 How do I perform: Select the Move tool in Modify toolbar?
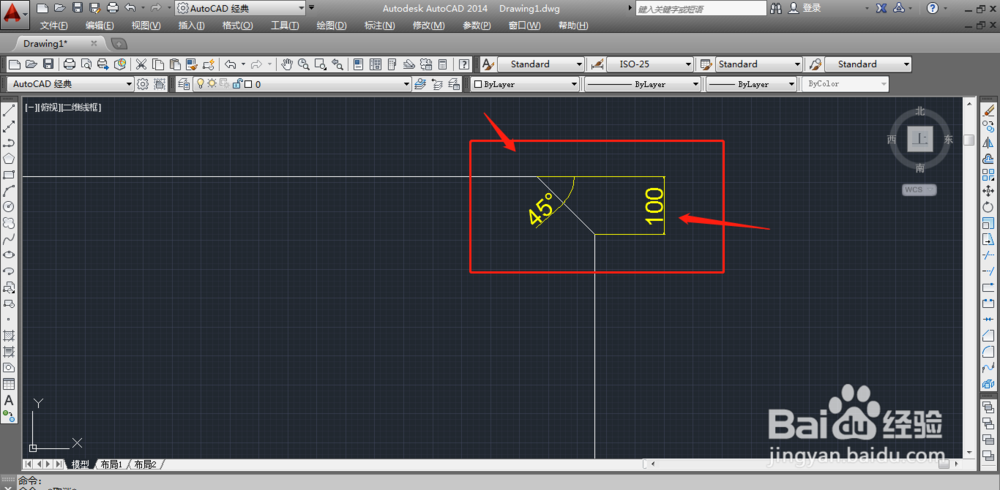pyautogui.click(x=989, y=190)
